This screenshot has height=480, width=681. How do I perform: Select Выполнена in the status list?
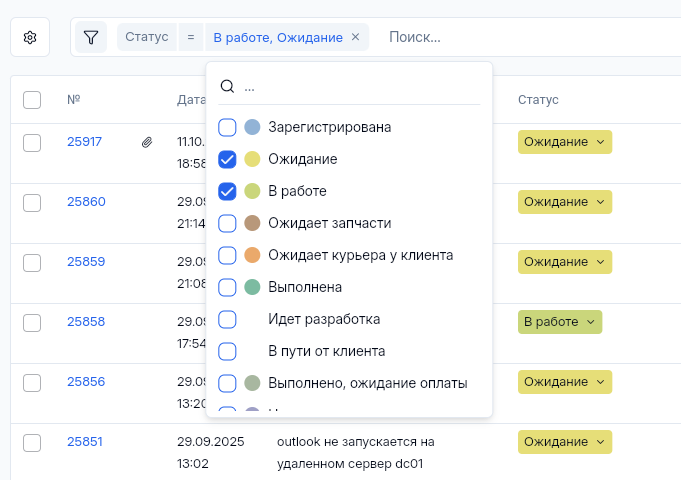click(305, 287)
